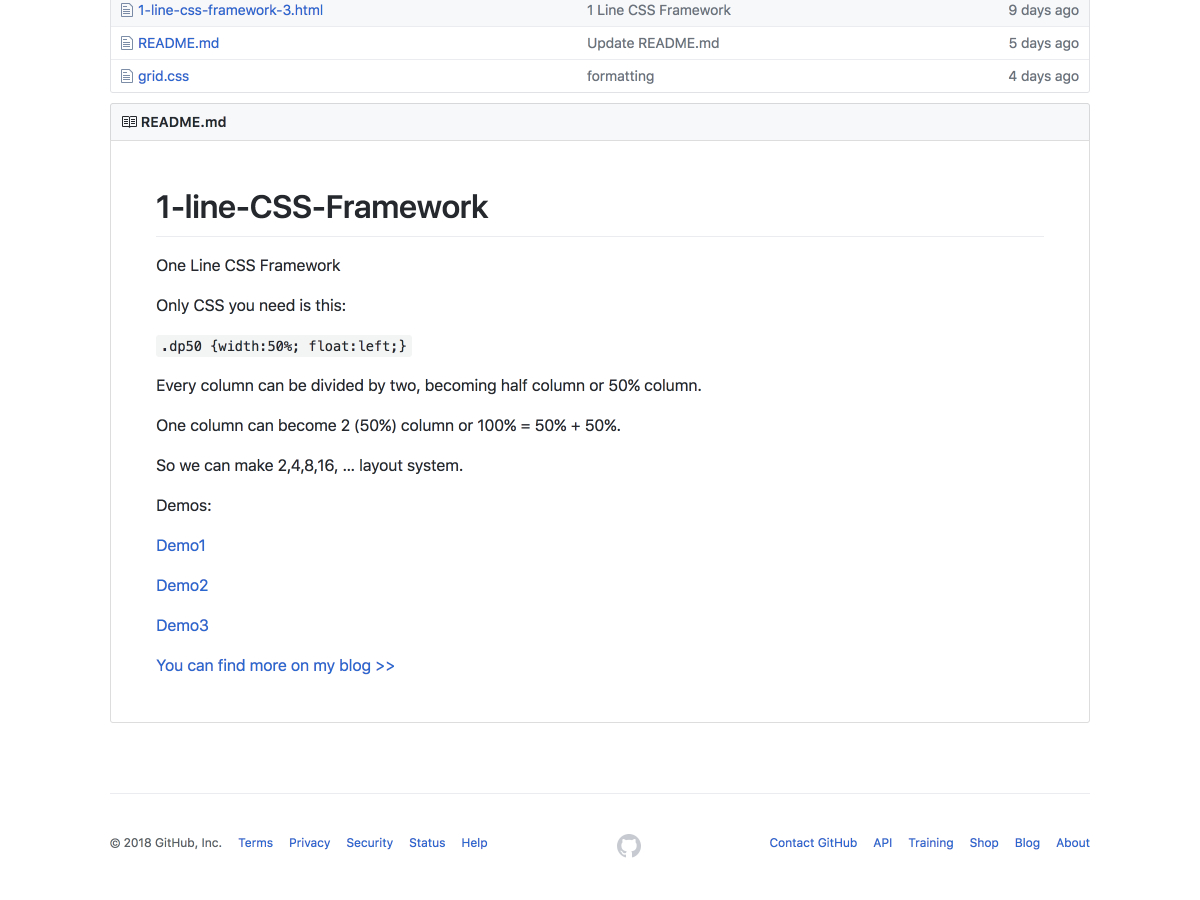Click the 'So we can make 2,4,8,16, ... layout system.' line

pyautogui.click(x=309, y=465)
